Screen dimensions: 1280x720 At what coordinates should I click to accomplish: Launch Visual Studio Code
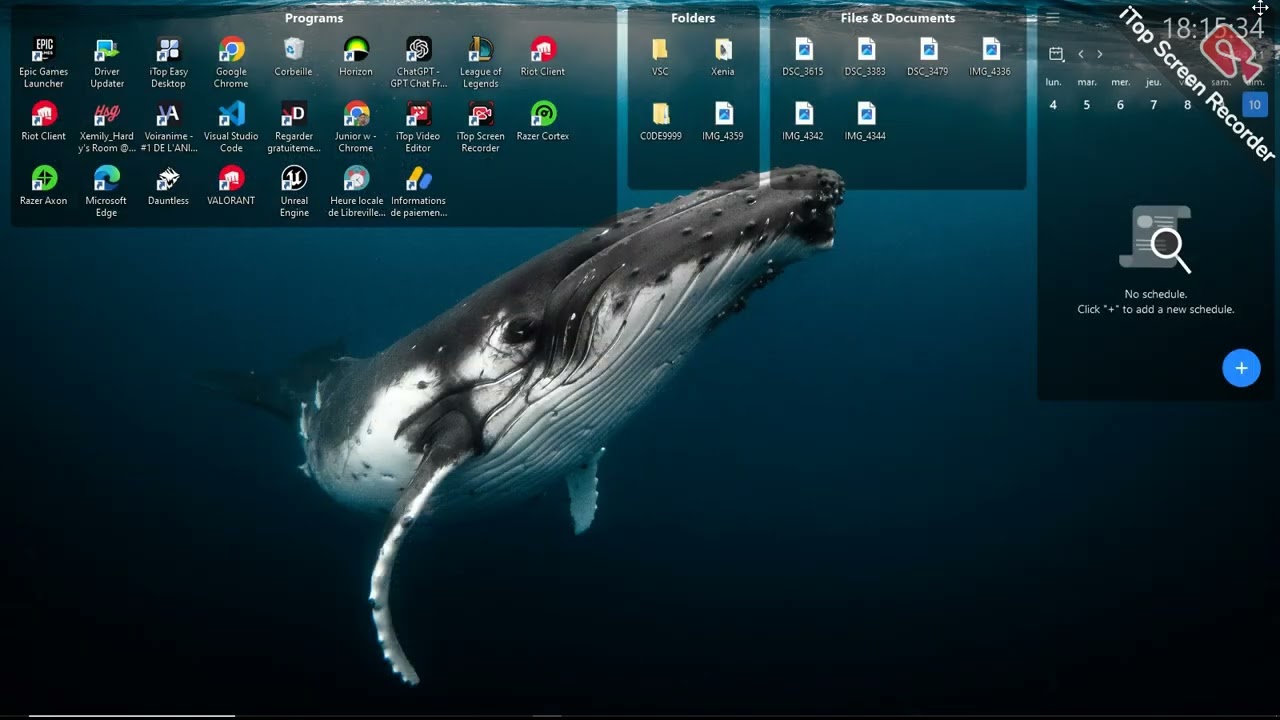point(231,127)
